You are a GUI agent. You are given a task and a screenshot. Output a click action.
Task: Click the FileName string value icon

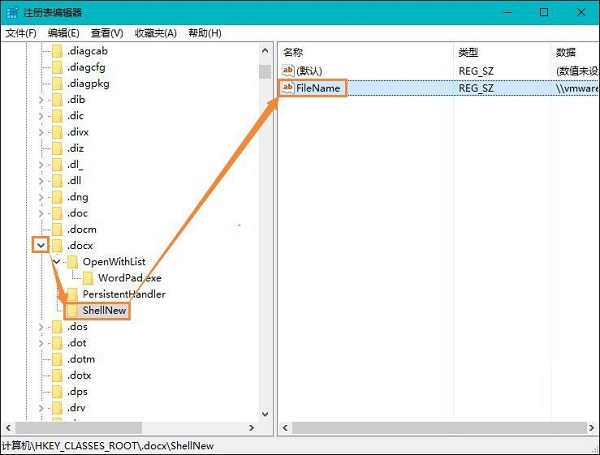point(288,88)
